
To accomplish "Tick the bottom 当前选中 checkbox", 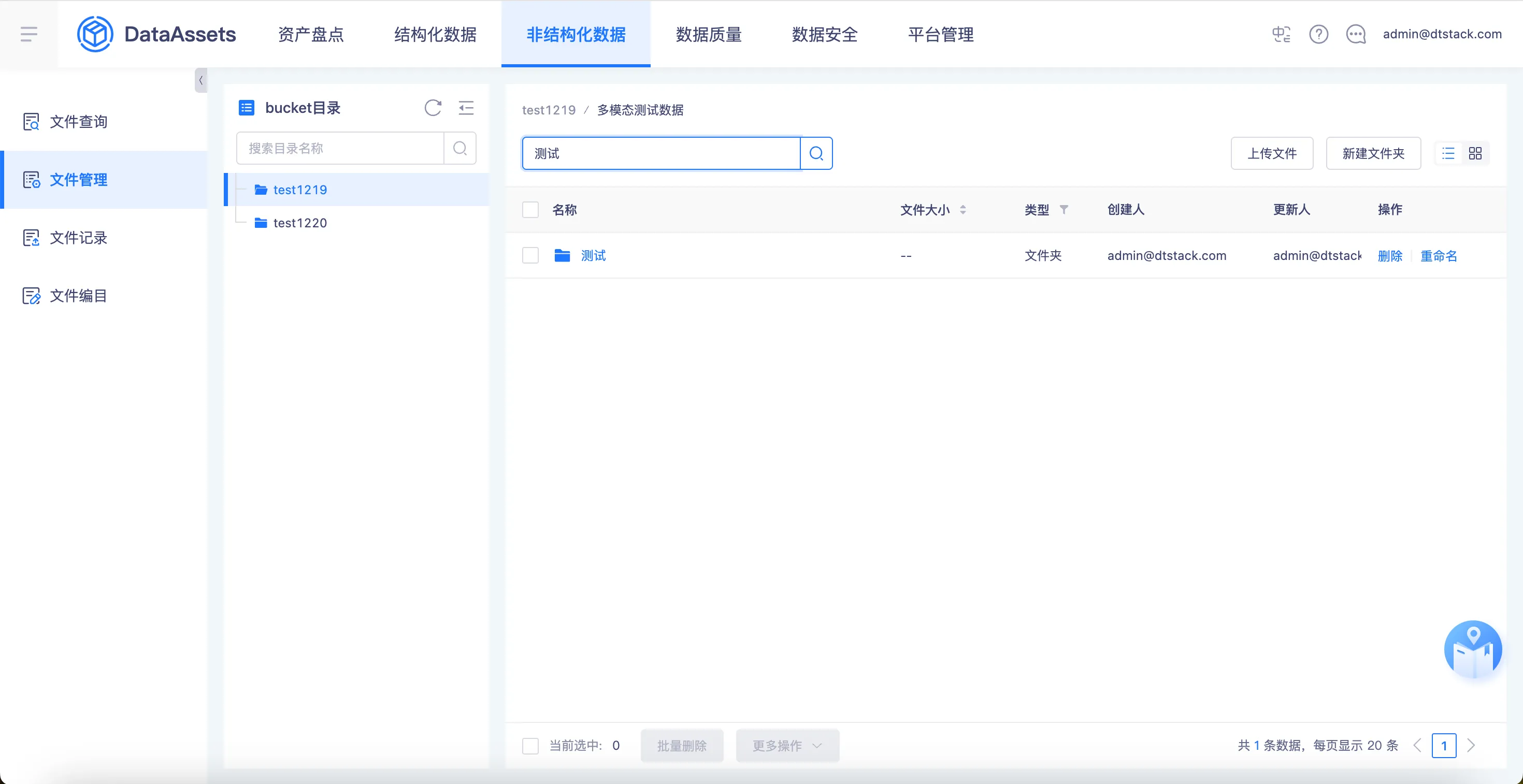I will point(530,746).
